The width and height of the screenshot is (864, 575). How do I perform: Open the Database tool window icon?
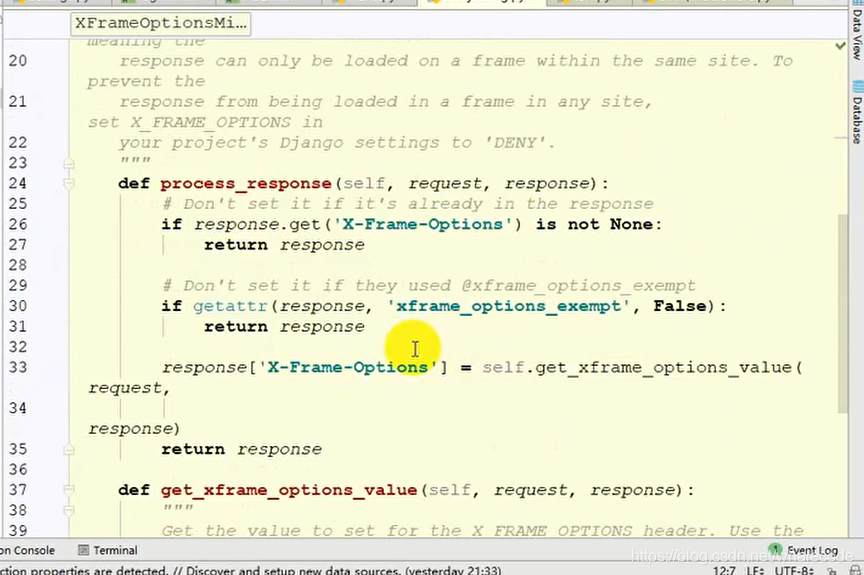click(857, 86)
